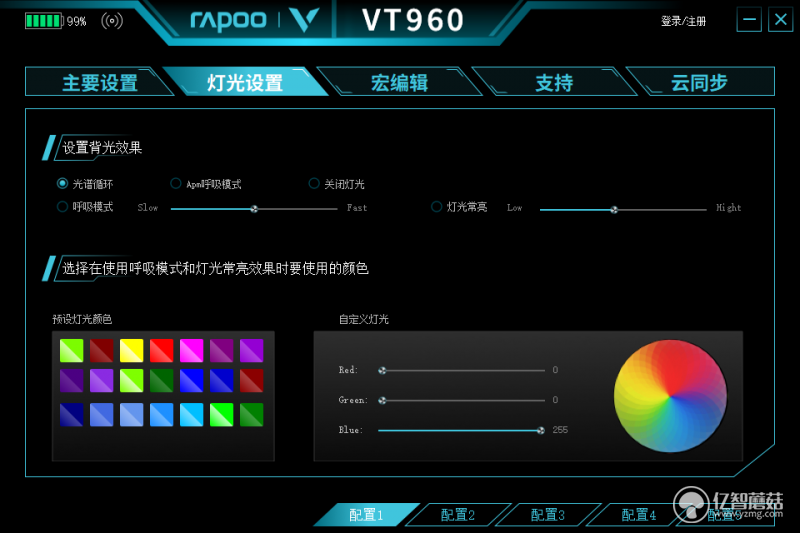
Task: Choose the light periwinkle blue preset swatch
Action: click(132, 414)
